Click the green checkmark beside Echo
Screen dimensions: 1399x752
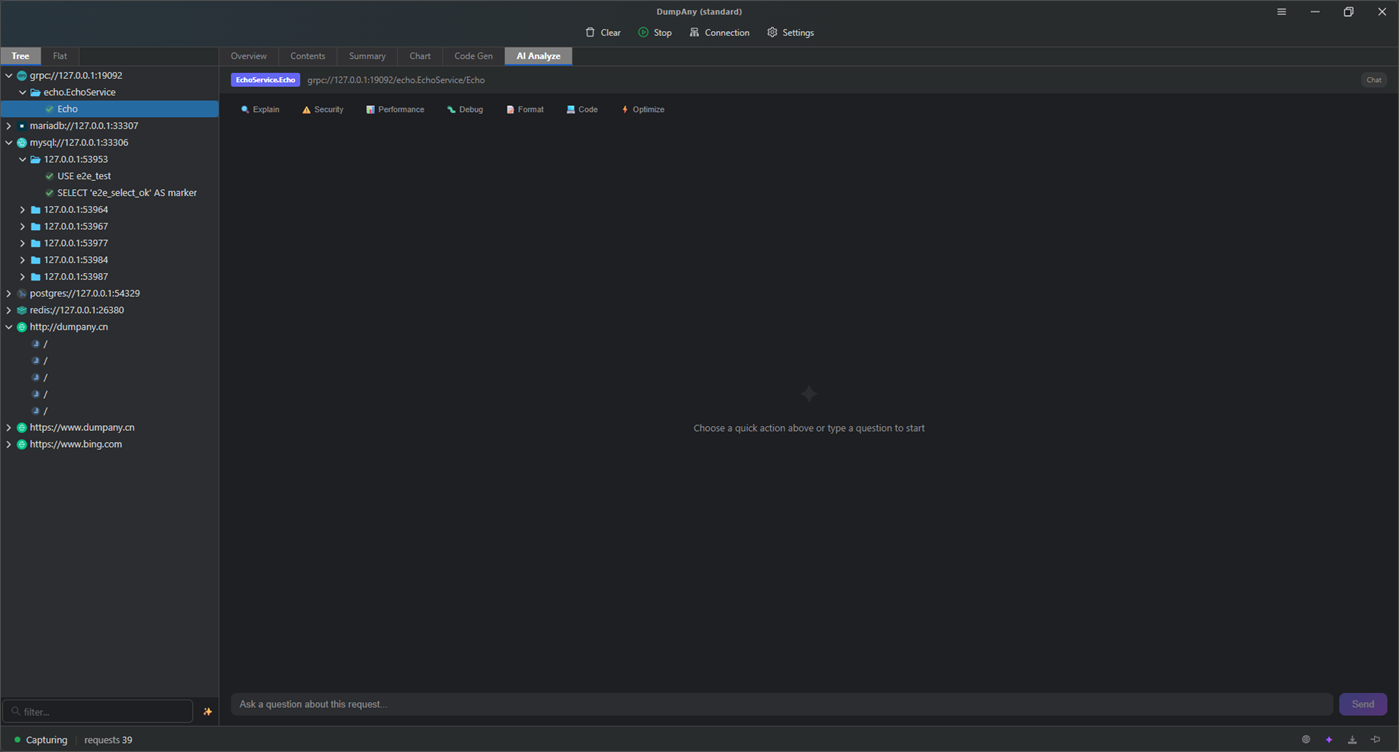coord(49,109)
